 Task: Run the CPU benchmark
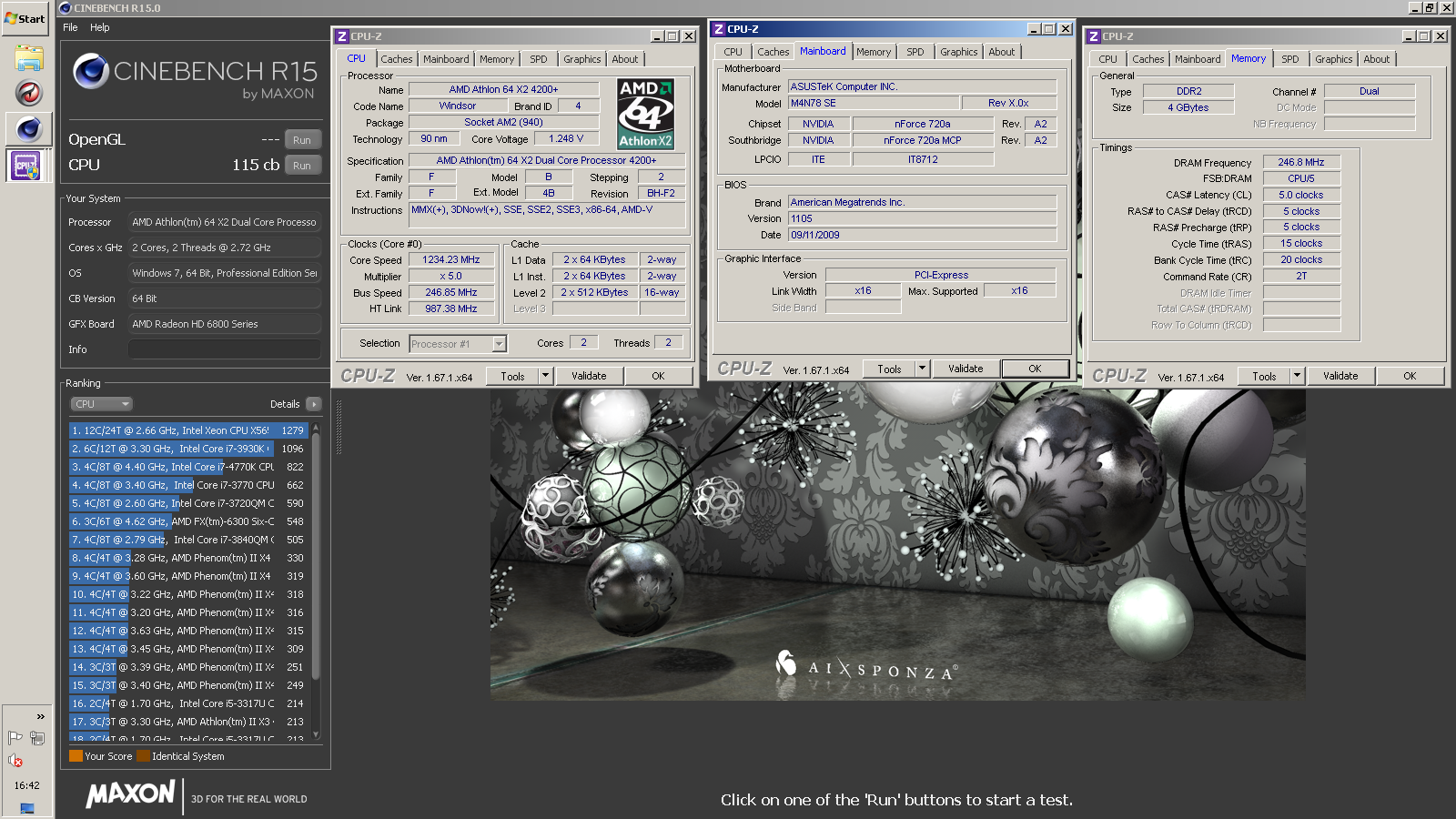click(302, 166)
